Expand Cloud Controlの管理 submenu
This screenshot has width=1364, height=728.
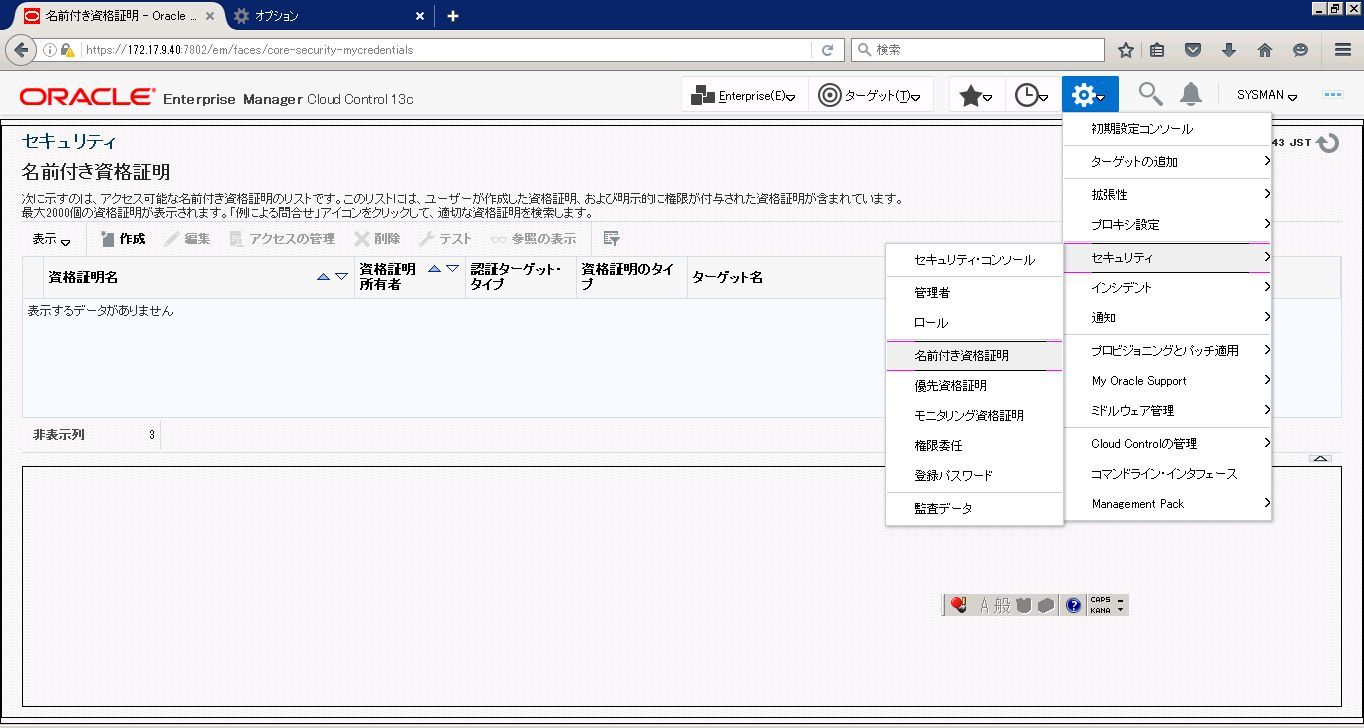pyautogui.click(x=1167, y=444)
